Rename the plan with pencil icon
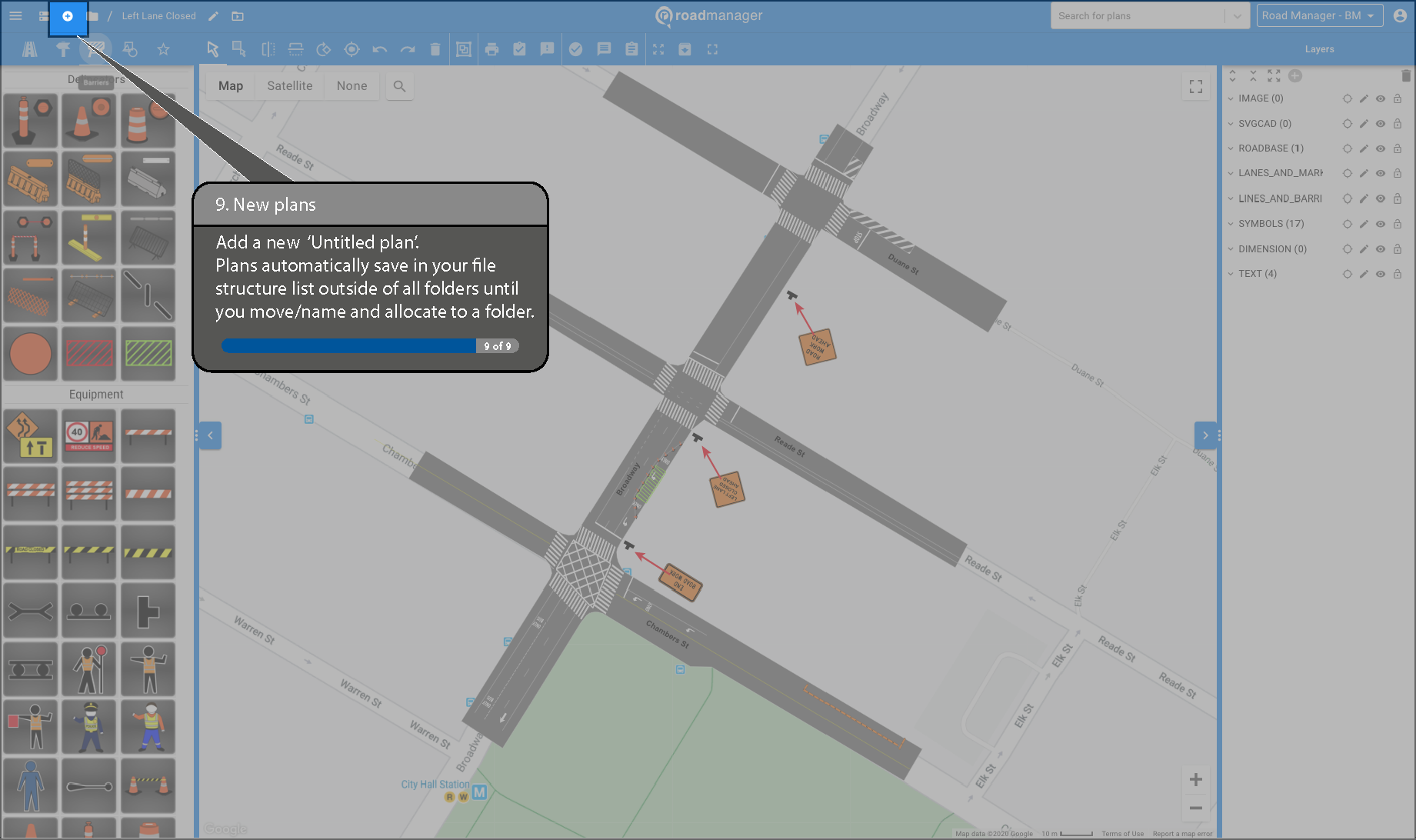The width and height of the screenshot is (1416, 840). (x=213, y=16)
